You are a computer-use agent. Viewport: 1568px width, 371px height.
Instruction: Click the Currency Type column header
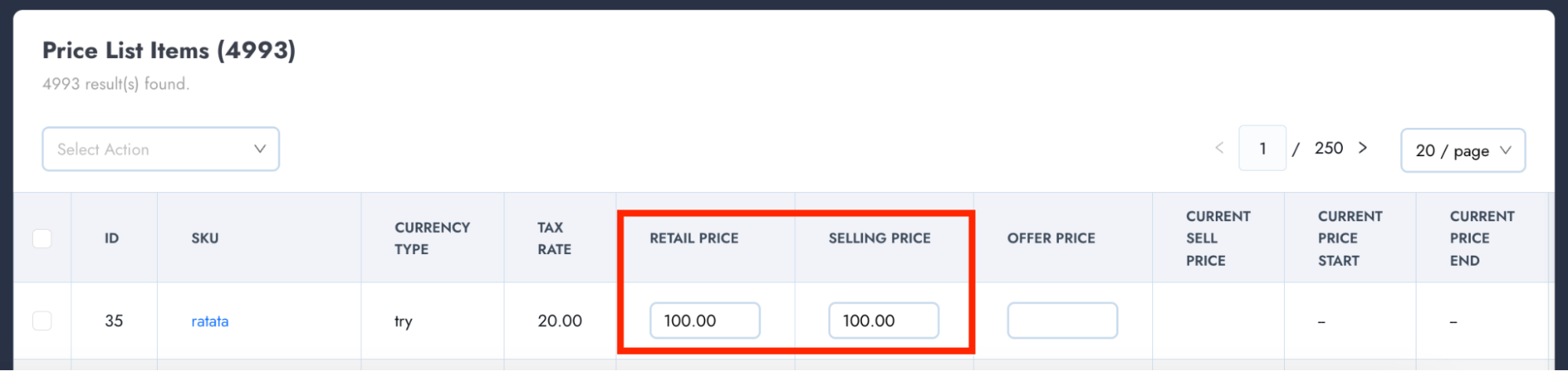pyautogui.click(x=432, y=238)
